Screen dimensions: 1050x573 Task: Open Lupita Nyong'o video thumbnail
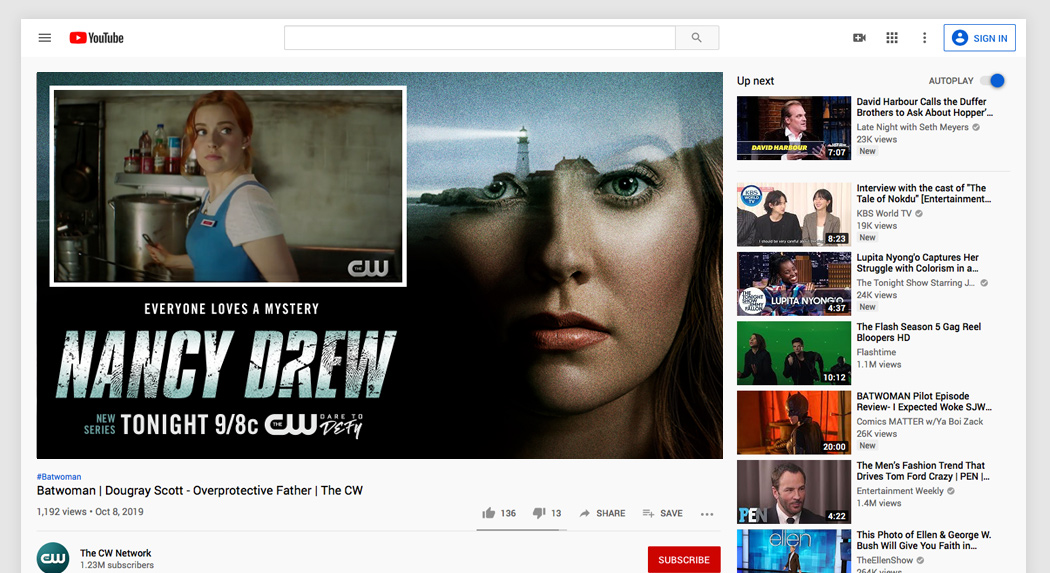point(794,284)
